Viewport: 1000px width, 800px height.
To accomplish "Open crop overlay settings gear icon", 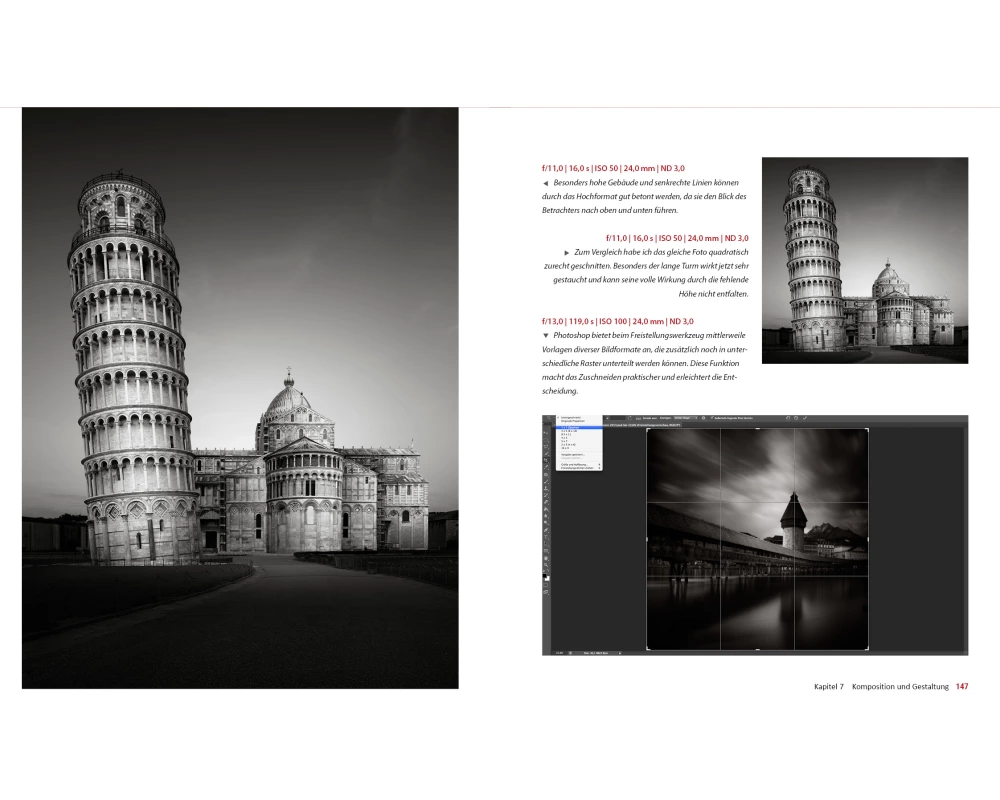I will pyautogui.click(x=703, y=418).
